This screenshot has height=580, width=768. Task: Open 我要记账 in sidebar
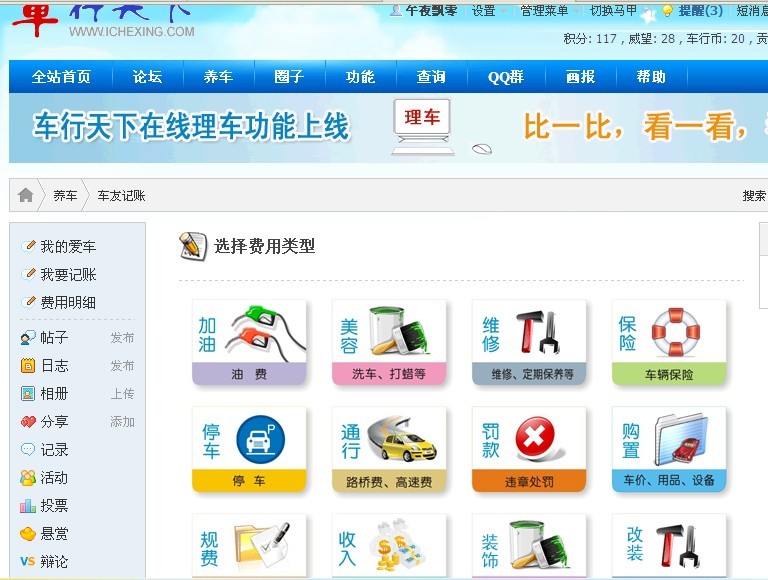click(x=68, y=274)
